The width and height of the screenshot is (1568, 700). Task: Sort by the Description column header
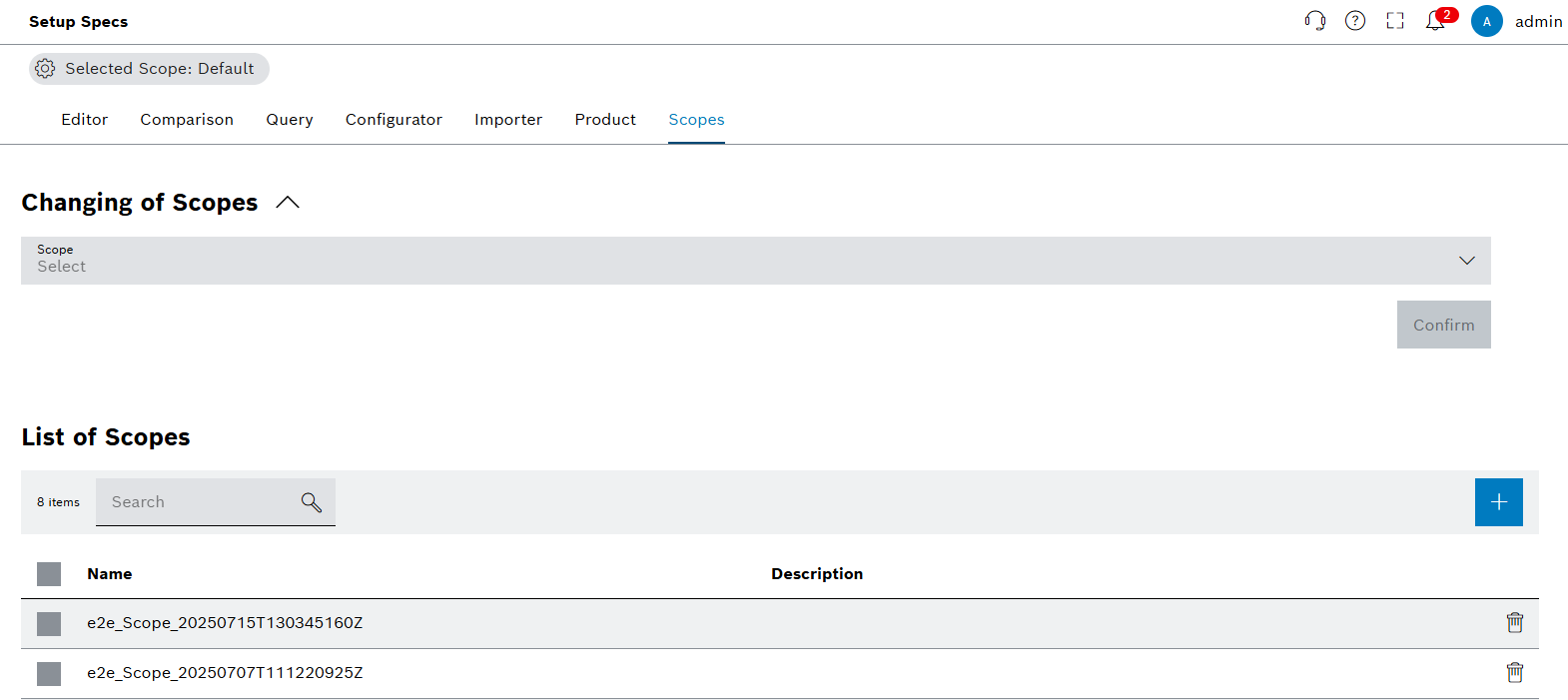click(x=817, y=574)
